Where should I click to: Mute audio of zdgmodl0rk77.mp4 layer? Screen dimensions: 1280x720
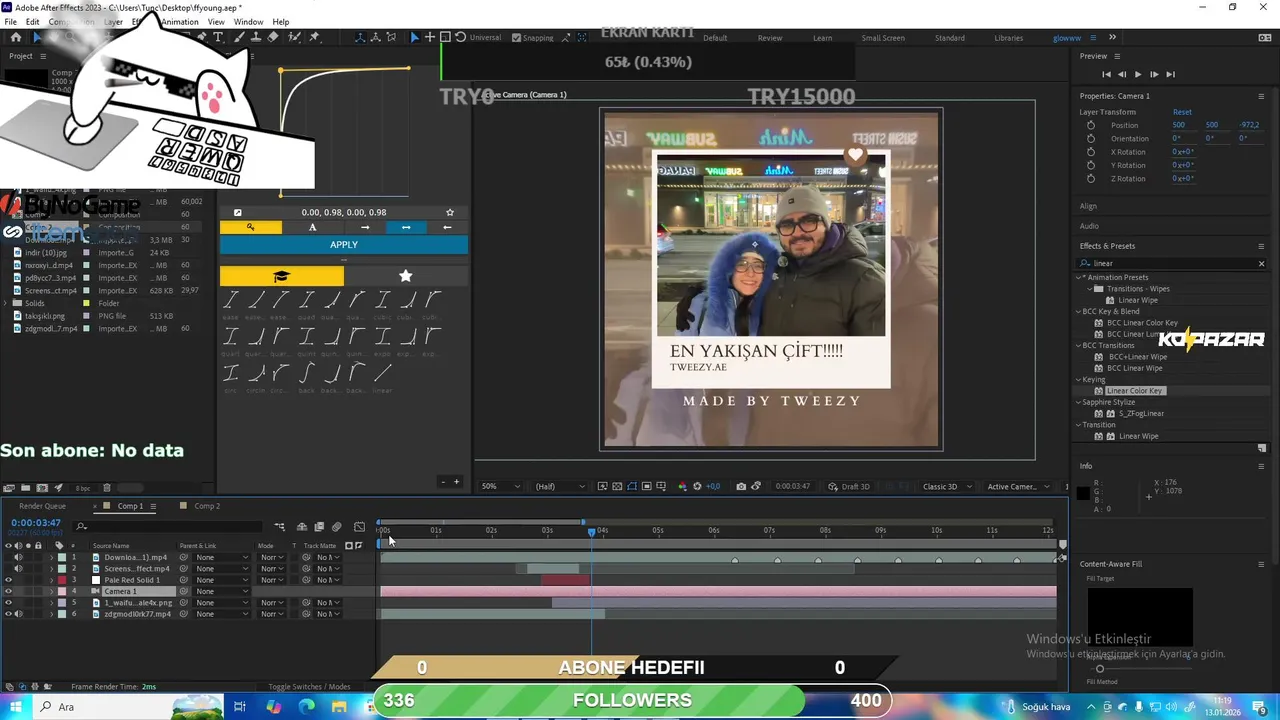[x=18, y=614]
